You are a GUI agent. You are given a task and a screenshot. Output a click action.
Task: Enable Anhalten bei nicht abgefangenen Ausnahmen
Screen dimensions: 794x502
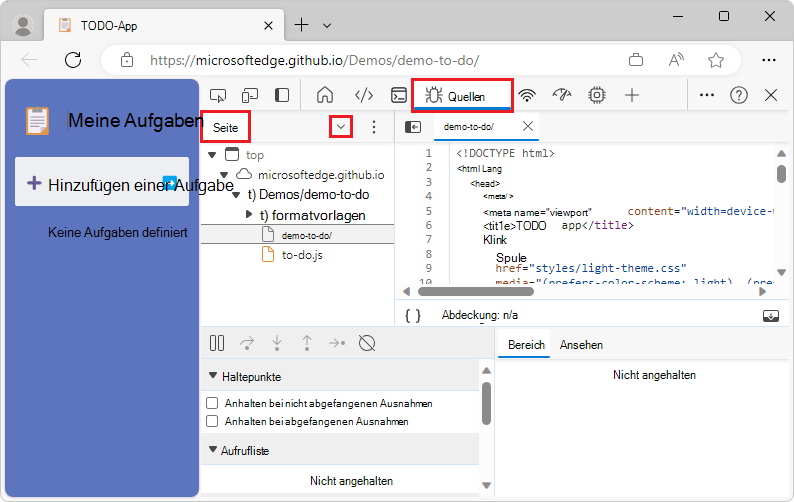[212, 403]
